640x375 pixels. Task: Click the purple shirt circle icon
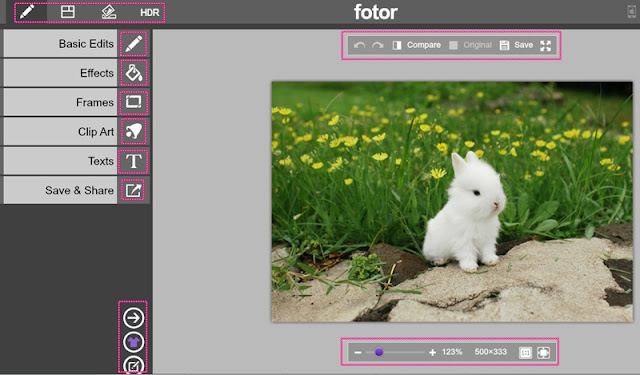(133, 342)
